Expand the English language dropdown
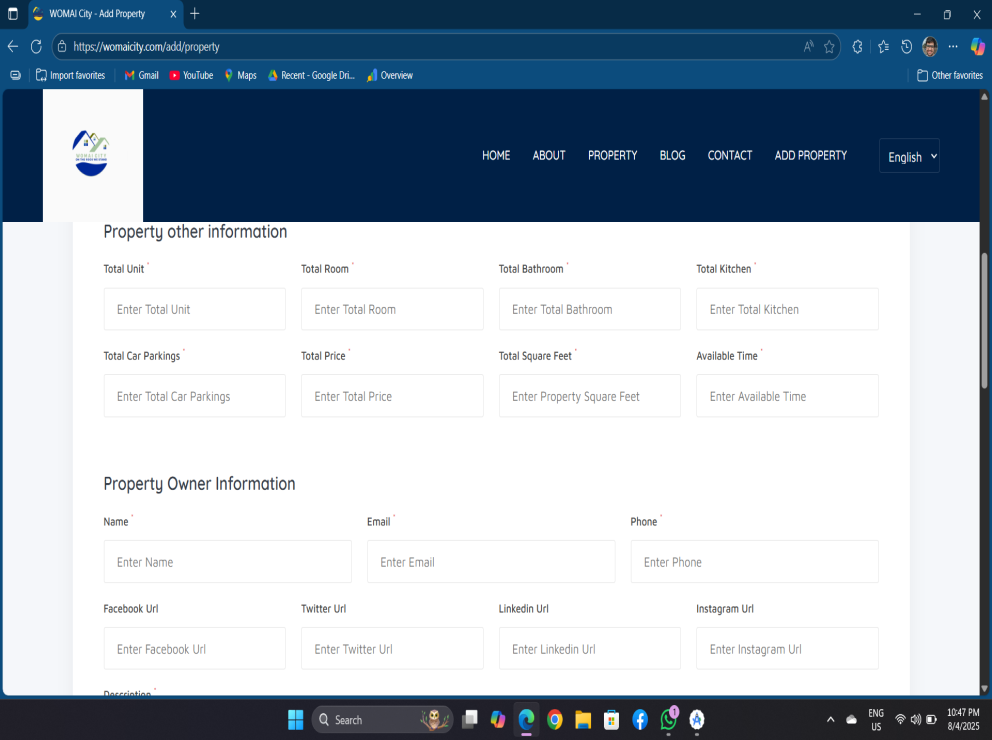The width and height of the screenshot is (992, 740). pos(909,156)
